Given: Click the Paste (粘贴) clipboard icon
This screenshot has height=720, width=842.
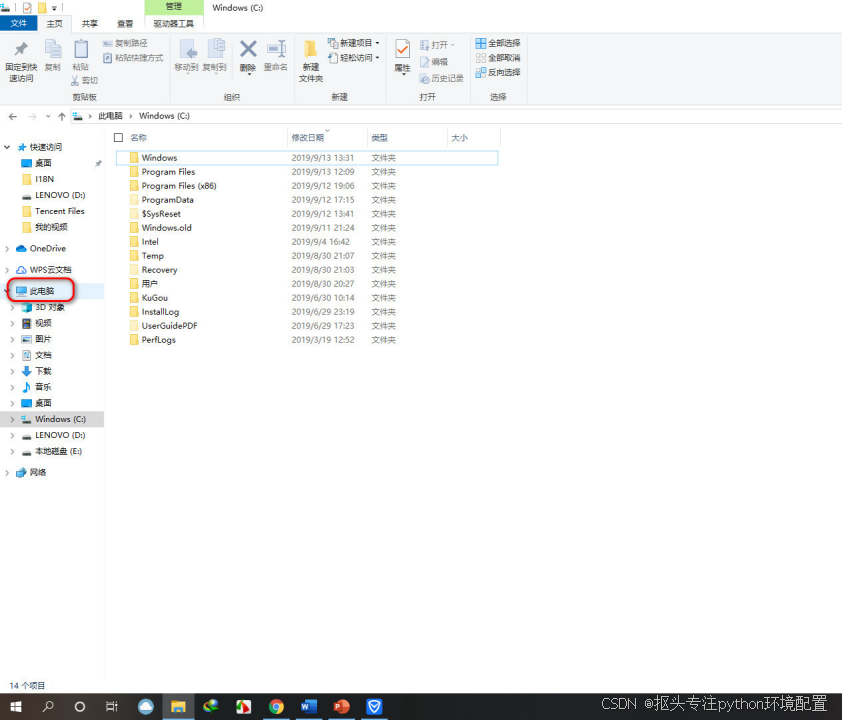Looking at the screenshot, I should click(x=81, y=55).
